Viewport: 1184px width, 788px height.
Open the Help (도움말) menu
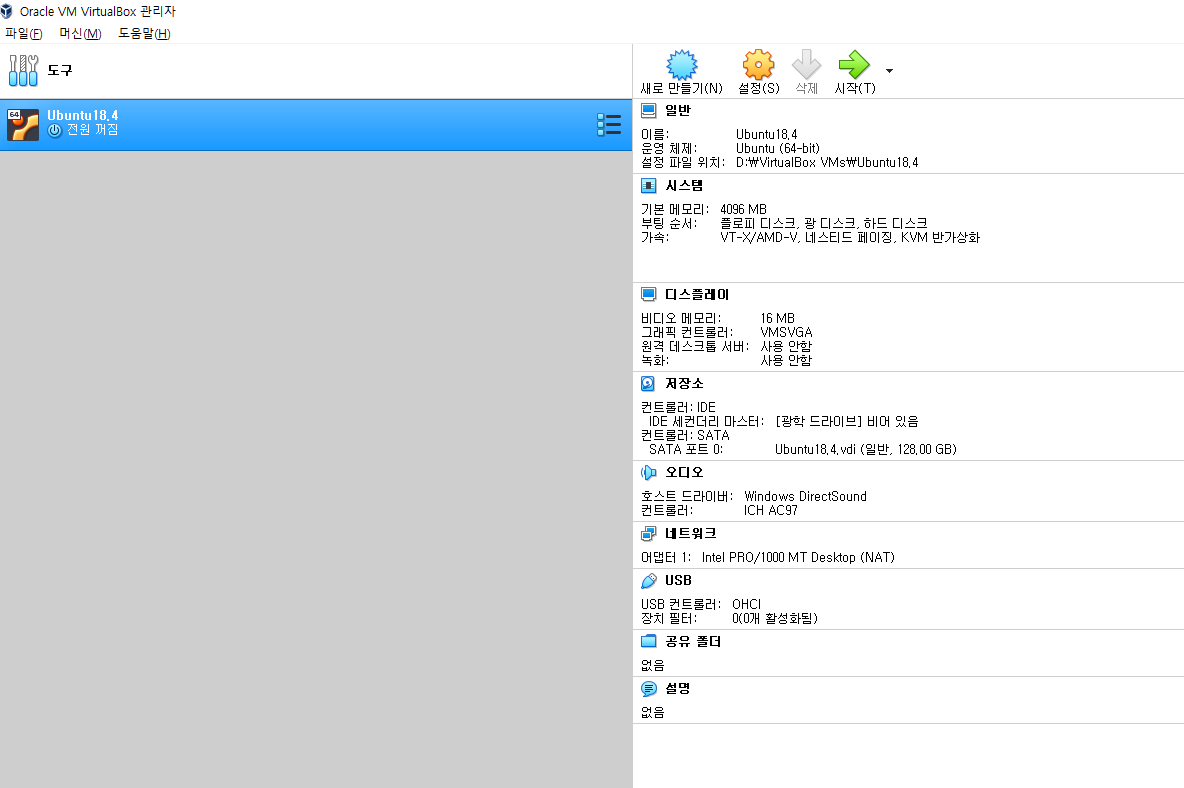point(144,33)
